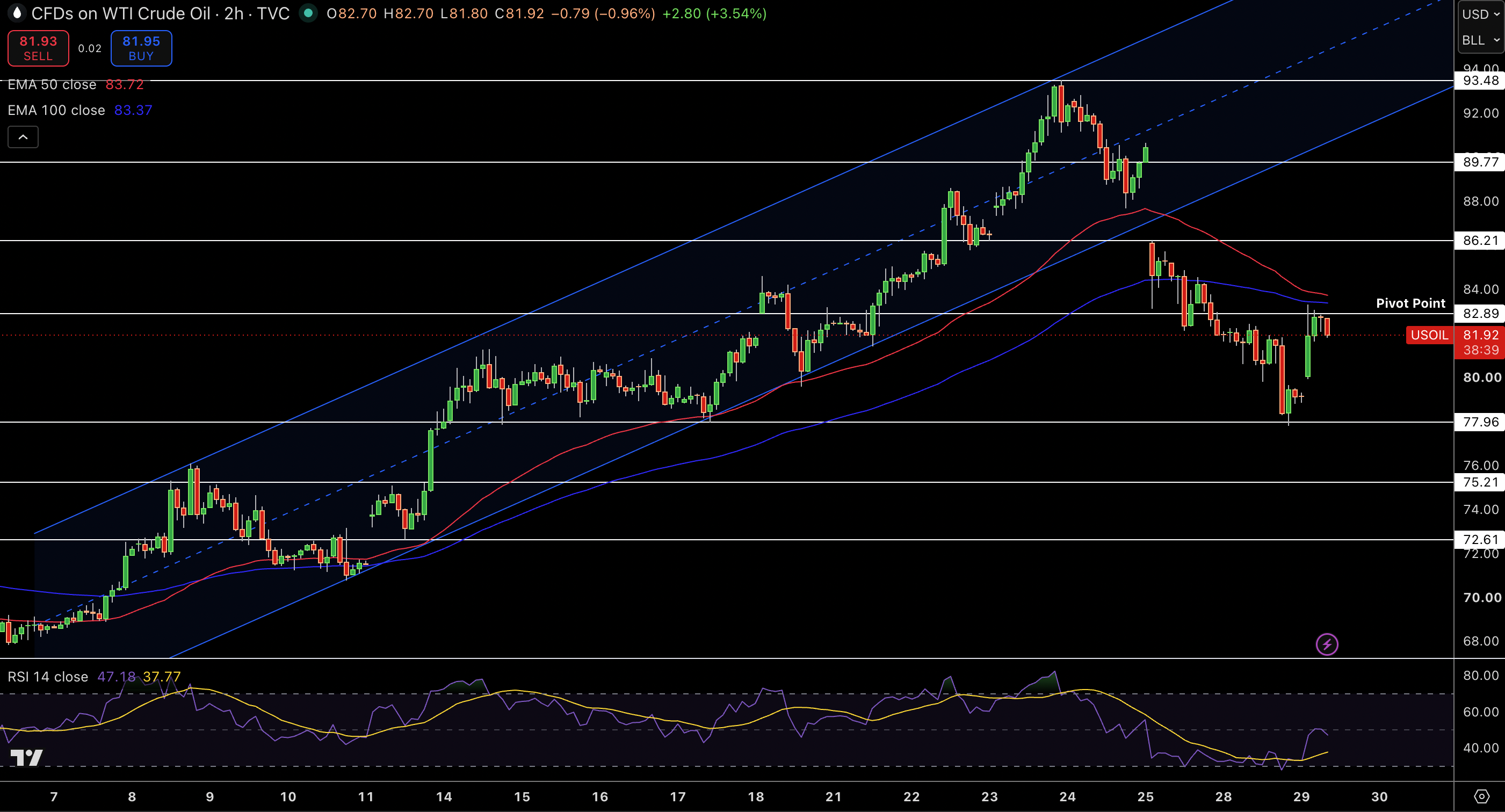Open the USD currency dropdown
Screen dimensions: 1505x812
tap(1480, 14)
